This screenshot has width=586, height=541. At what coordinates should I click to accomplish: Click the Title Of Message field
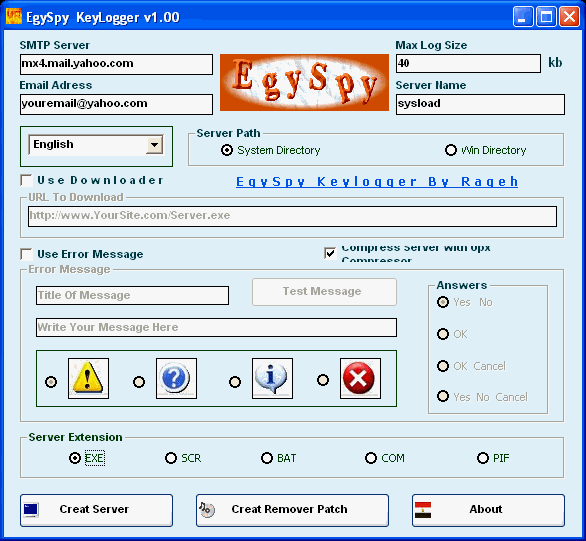[x=132, y=296]
